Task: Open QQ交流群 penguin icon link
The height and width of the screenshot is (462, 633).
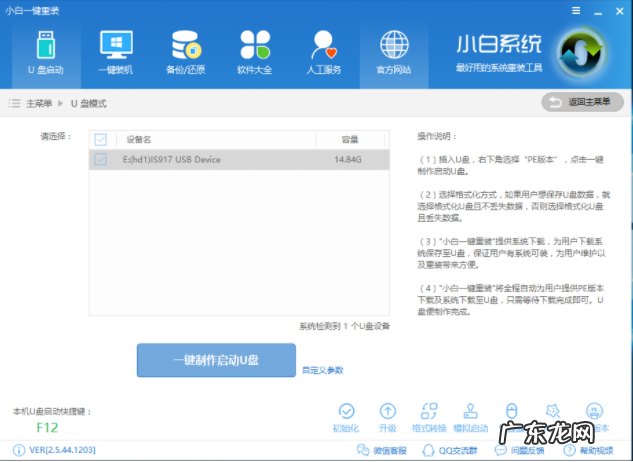Action: point(449,450)
